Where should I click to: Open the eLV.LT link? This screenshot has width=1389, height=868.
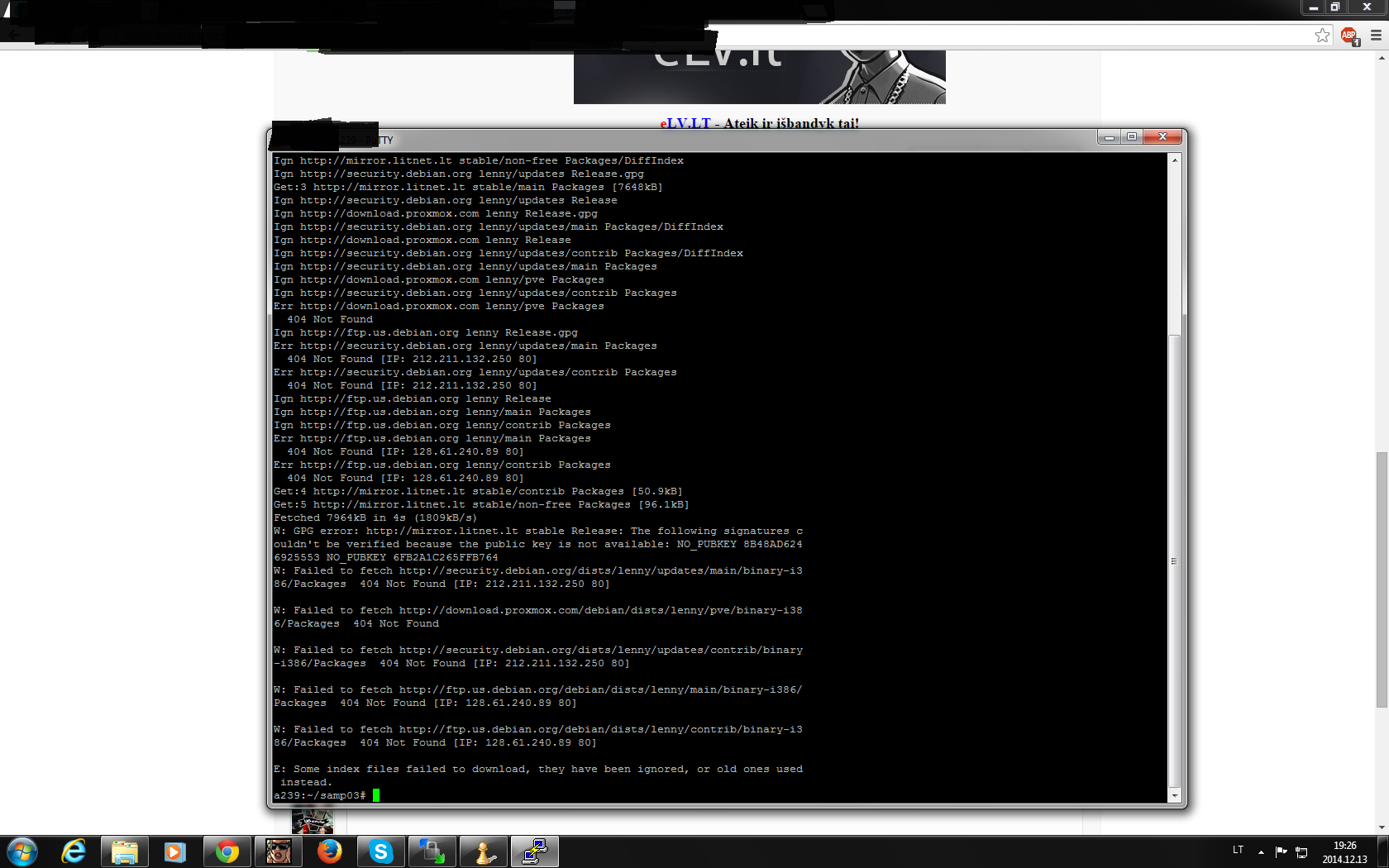[685, 123]
